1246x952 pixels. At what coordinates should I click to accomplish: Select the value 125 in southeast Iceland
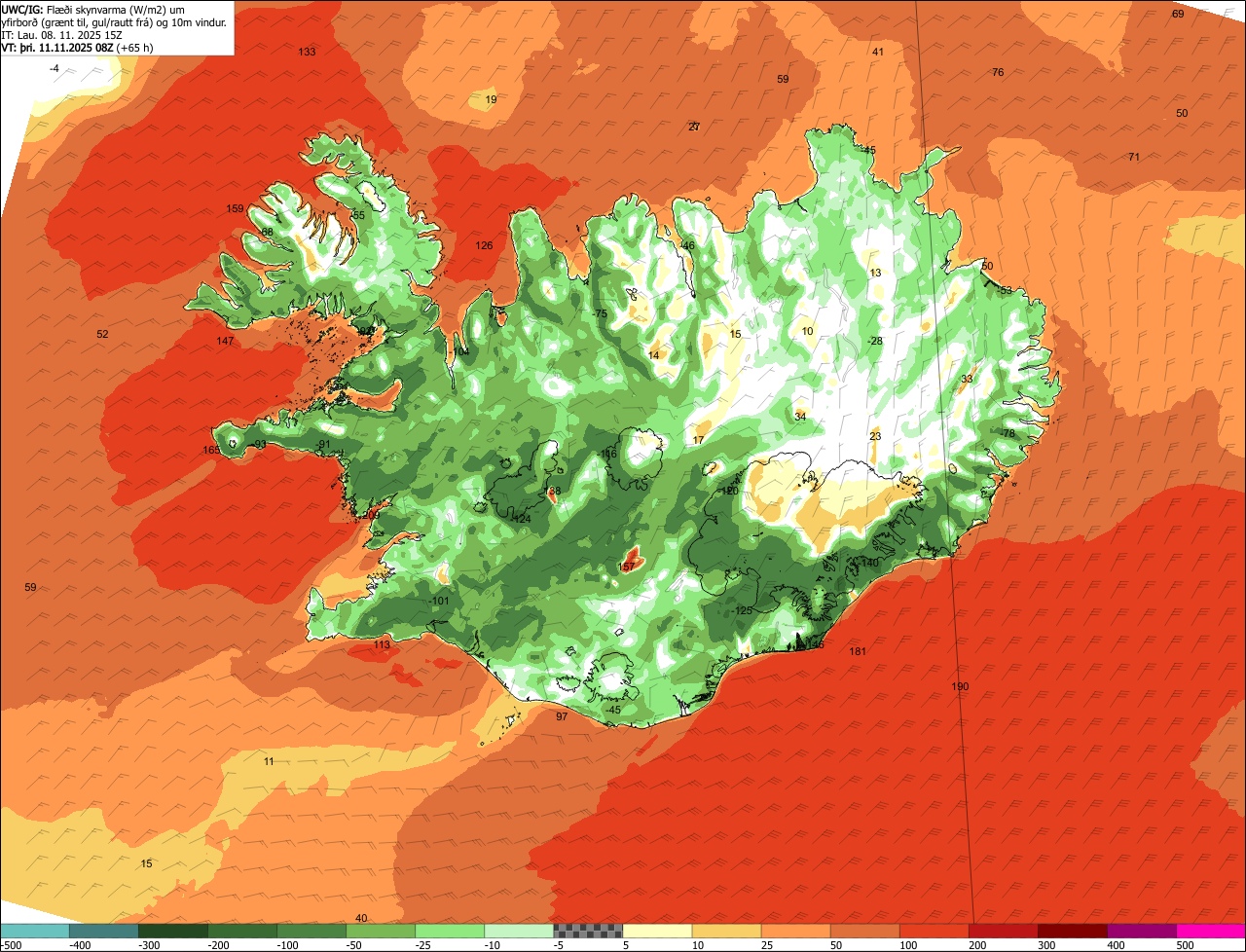(x=744, y=610)
